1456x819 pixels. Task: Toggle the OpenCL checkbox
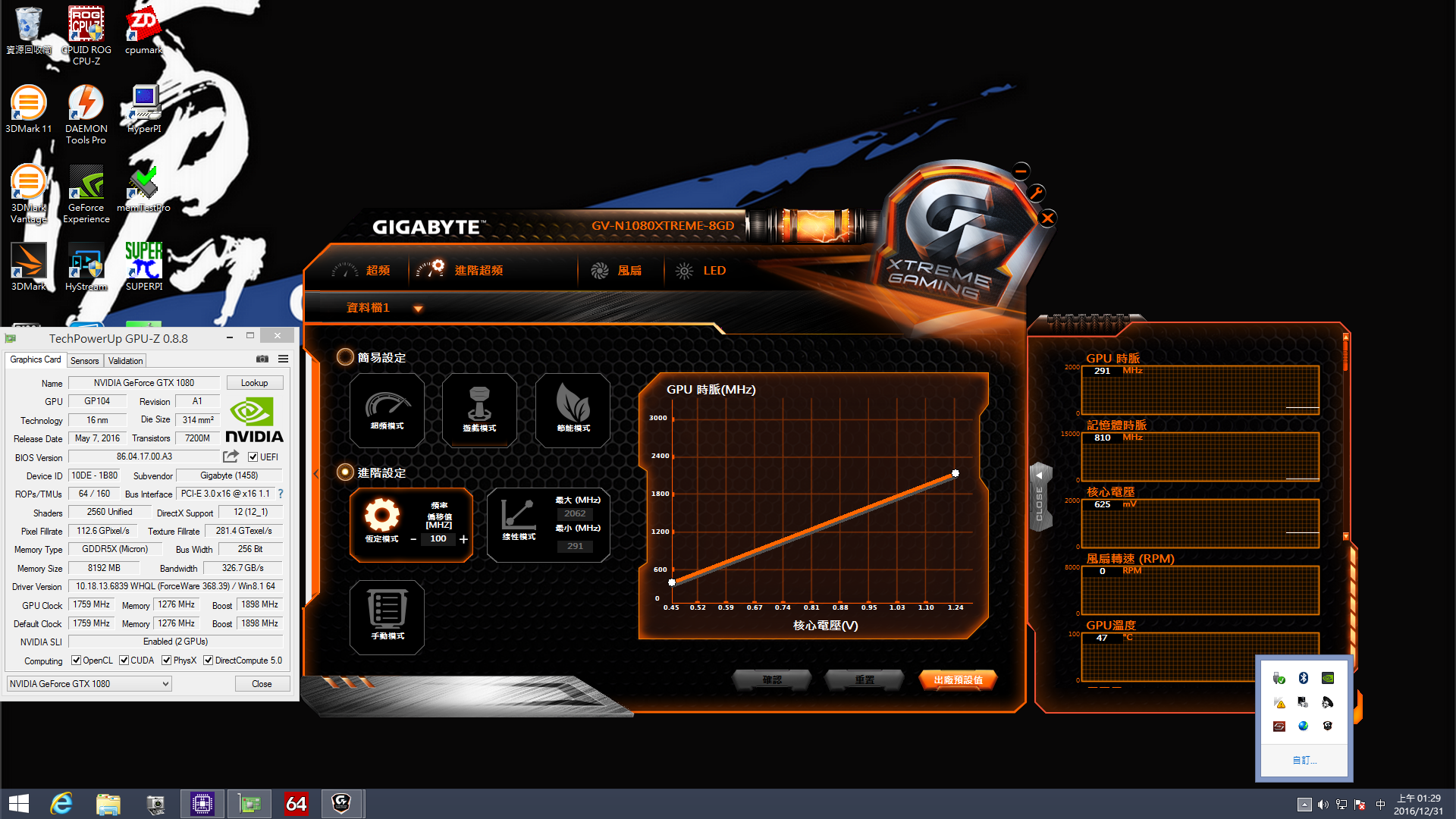(76, 660)
